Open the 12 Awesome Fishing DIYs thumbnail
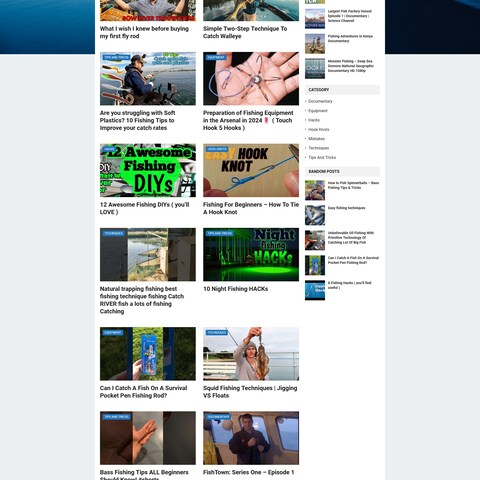 pos(148,170)
